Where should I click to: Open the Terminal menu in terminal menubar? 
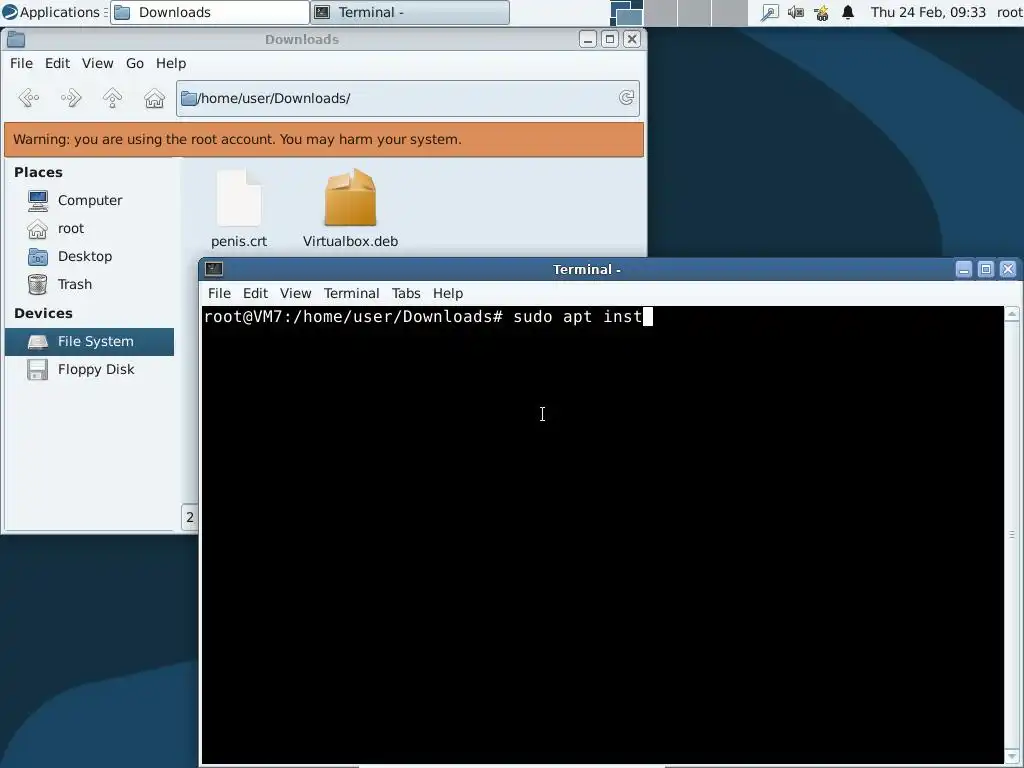pos(351,293)
